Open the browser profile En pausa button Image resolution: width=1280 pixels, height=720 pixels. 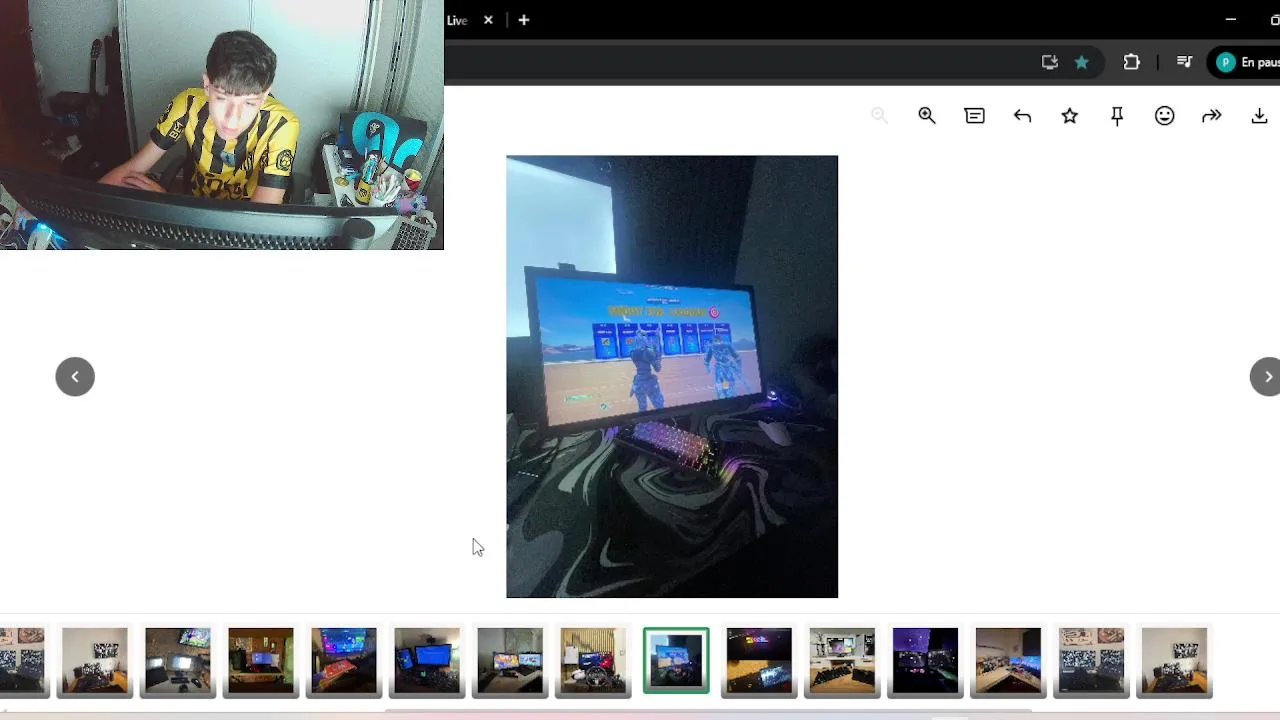(1246, 62)
